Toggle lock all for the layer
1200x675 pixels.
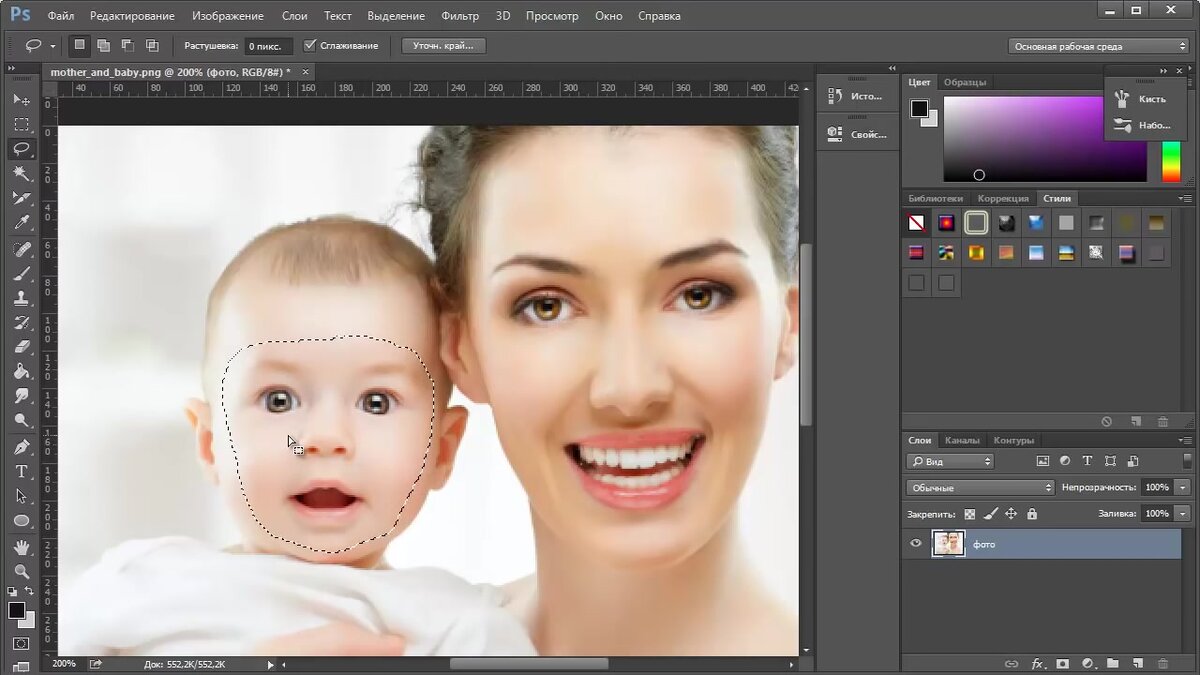(x=1032, y=513)
